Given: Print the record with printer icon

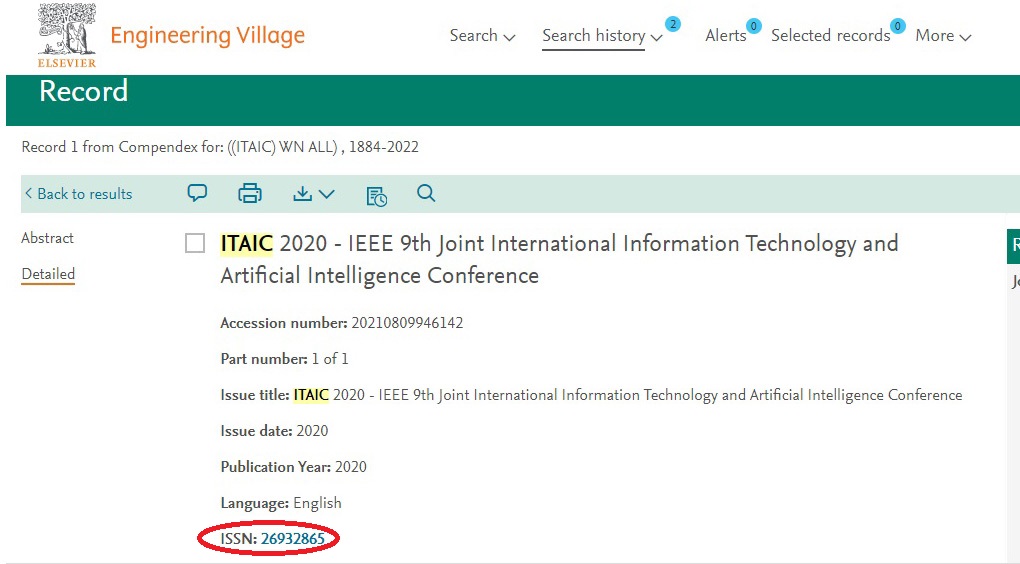Looking at the screenshot, I should 250,193.
